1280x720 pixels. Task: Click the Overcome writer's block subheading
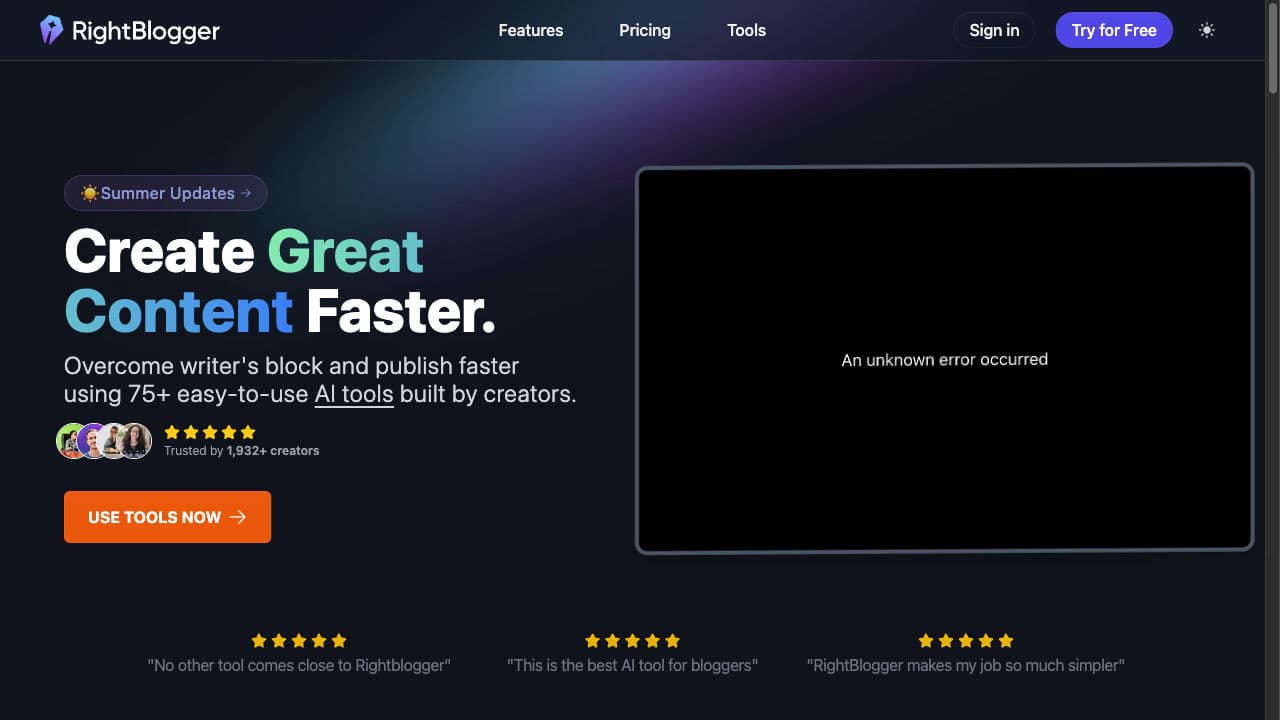point(320,380)
